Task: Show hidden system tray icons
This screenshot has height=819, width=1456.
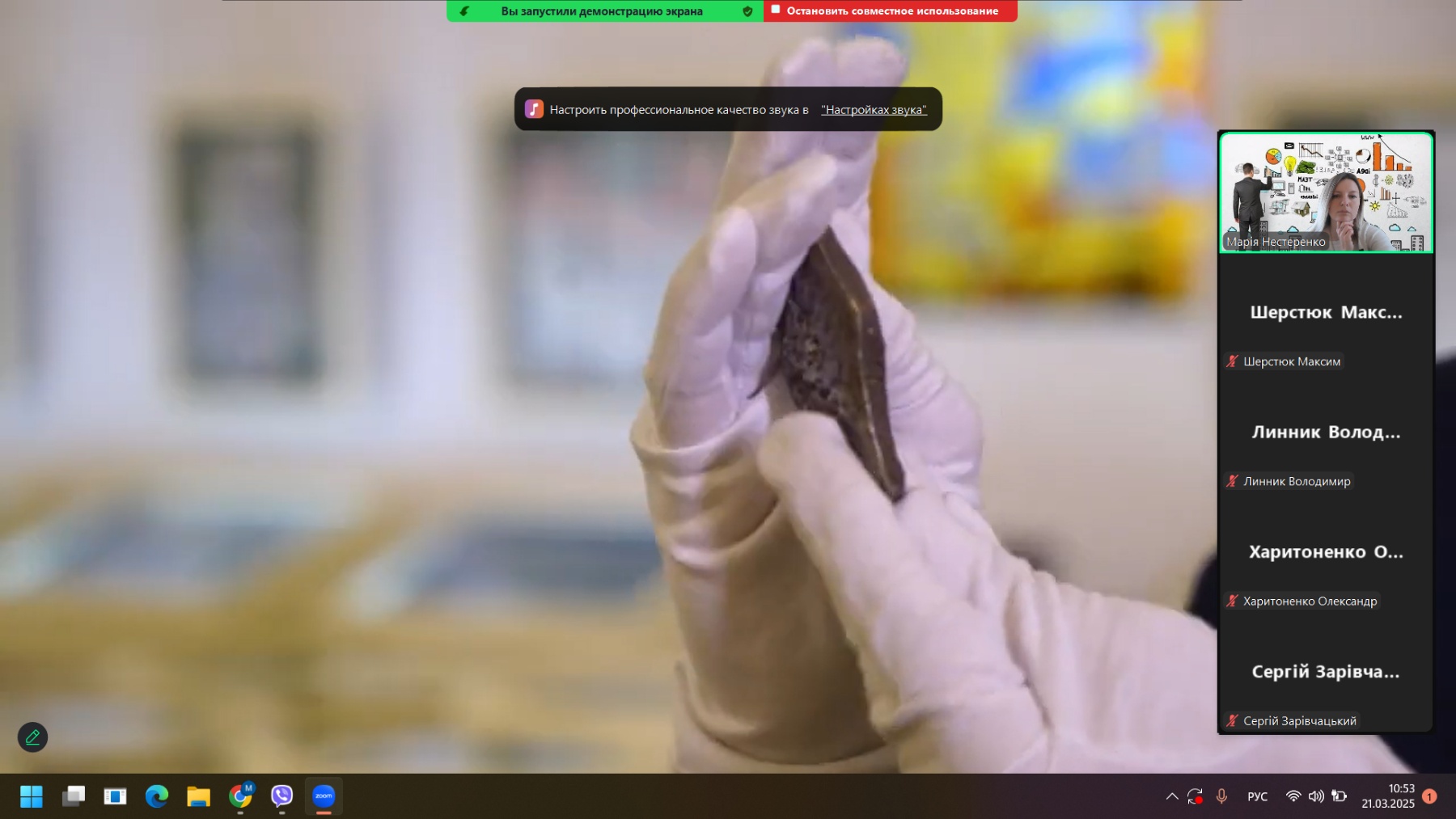Action: 1171,796
